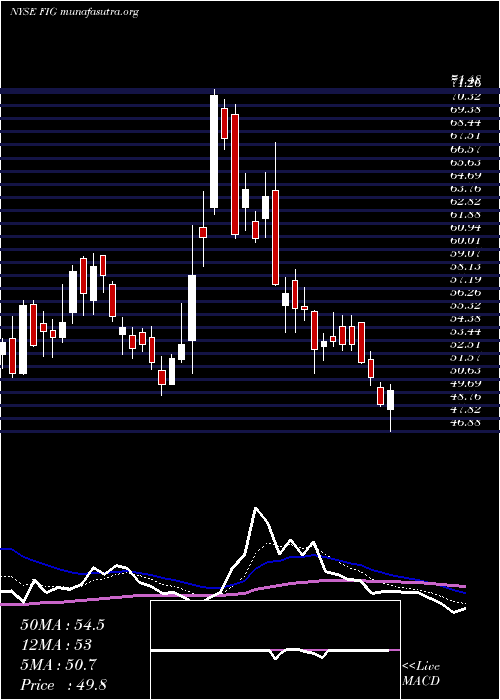Click the 49.69 price axis label
Screen dimensions: 500x700
pos(466,385)
